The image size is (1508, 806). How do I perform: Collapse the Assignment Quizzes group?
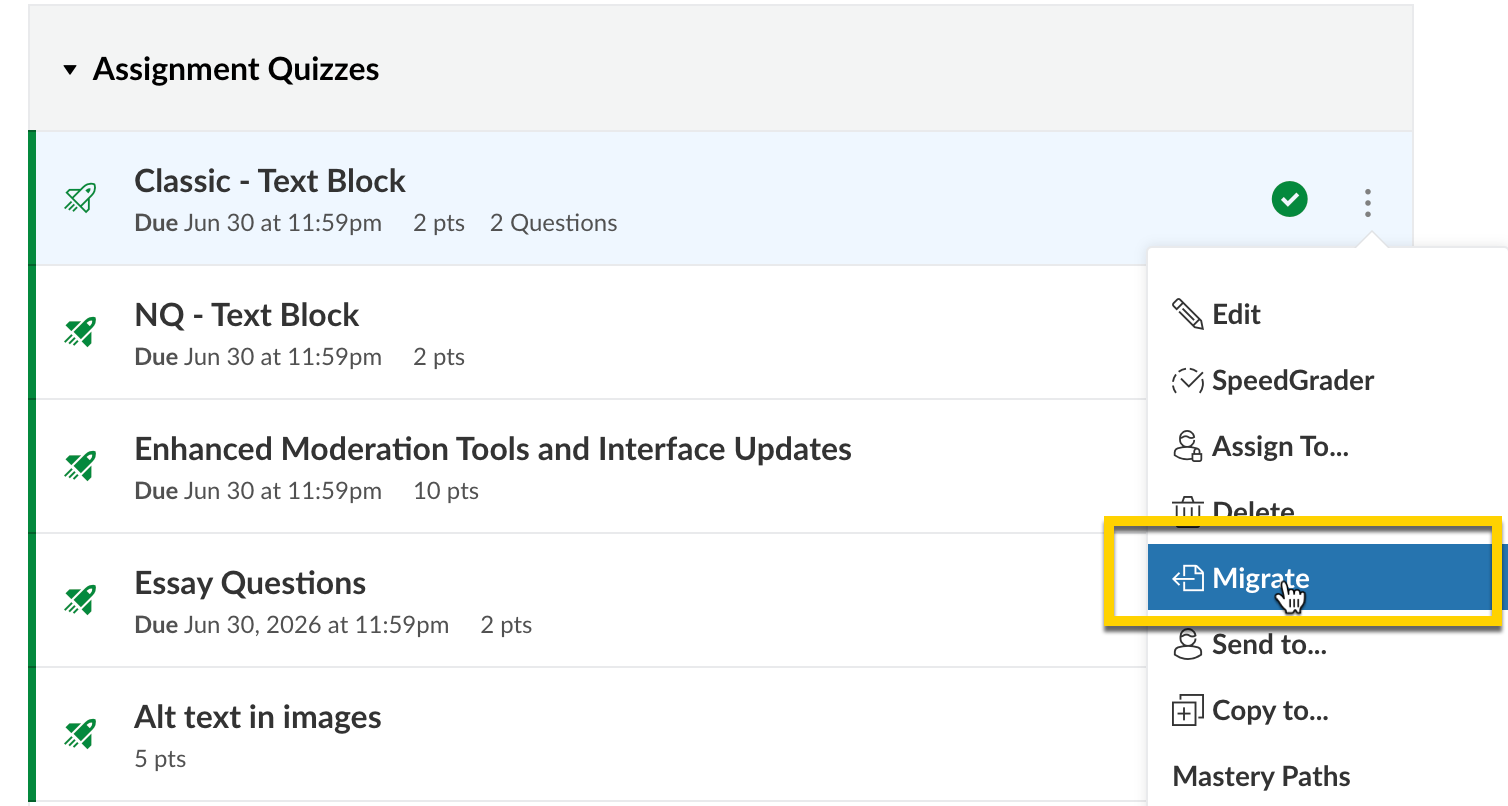[x=70, y=70]
